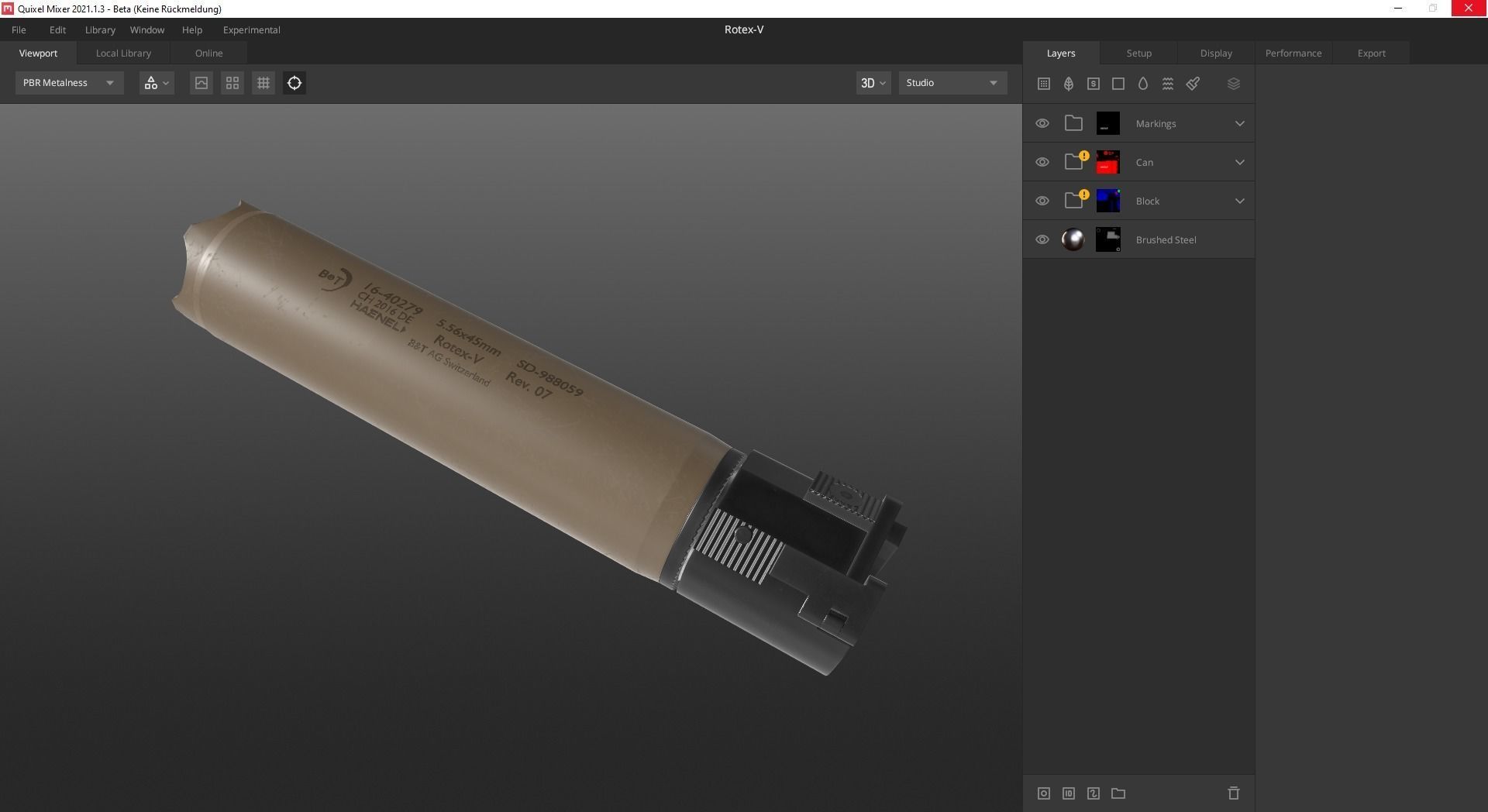Image resolution: width=1488 pixels, height=812 pixels.
Task: Hide the Brushed Steel layer
Action: click(1042, 239)
